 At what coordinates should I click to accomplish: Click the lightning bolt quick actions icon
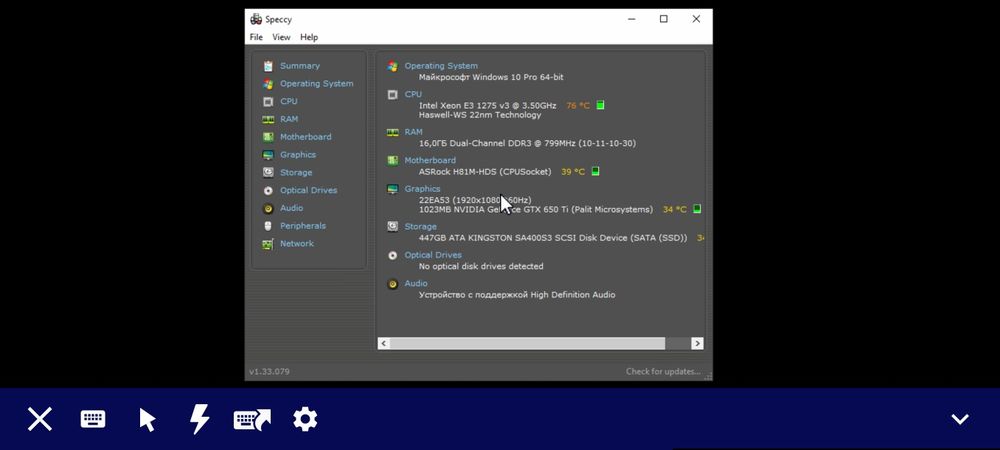click(x=200, y=419)
